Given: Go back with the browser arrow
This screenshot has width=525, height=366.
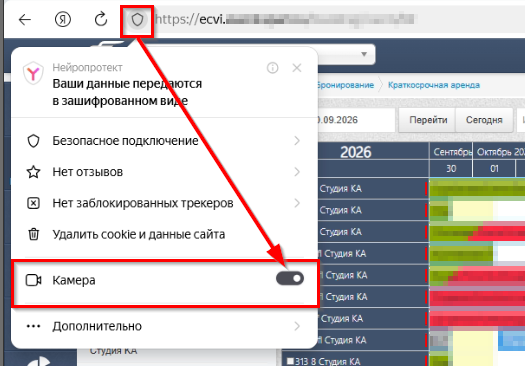Looking at the screenshot, I should coord(25,20).
